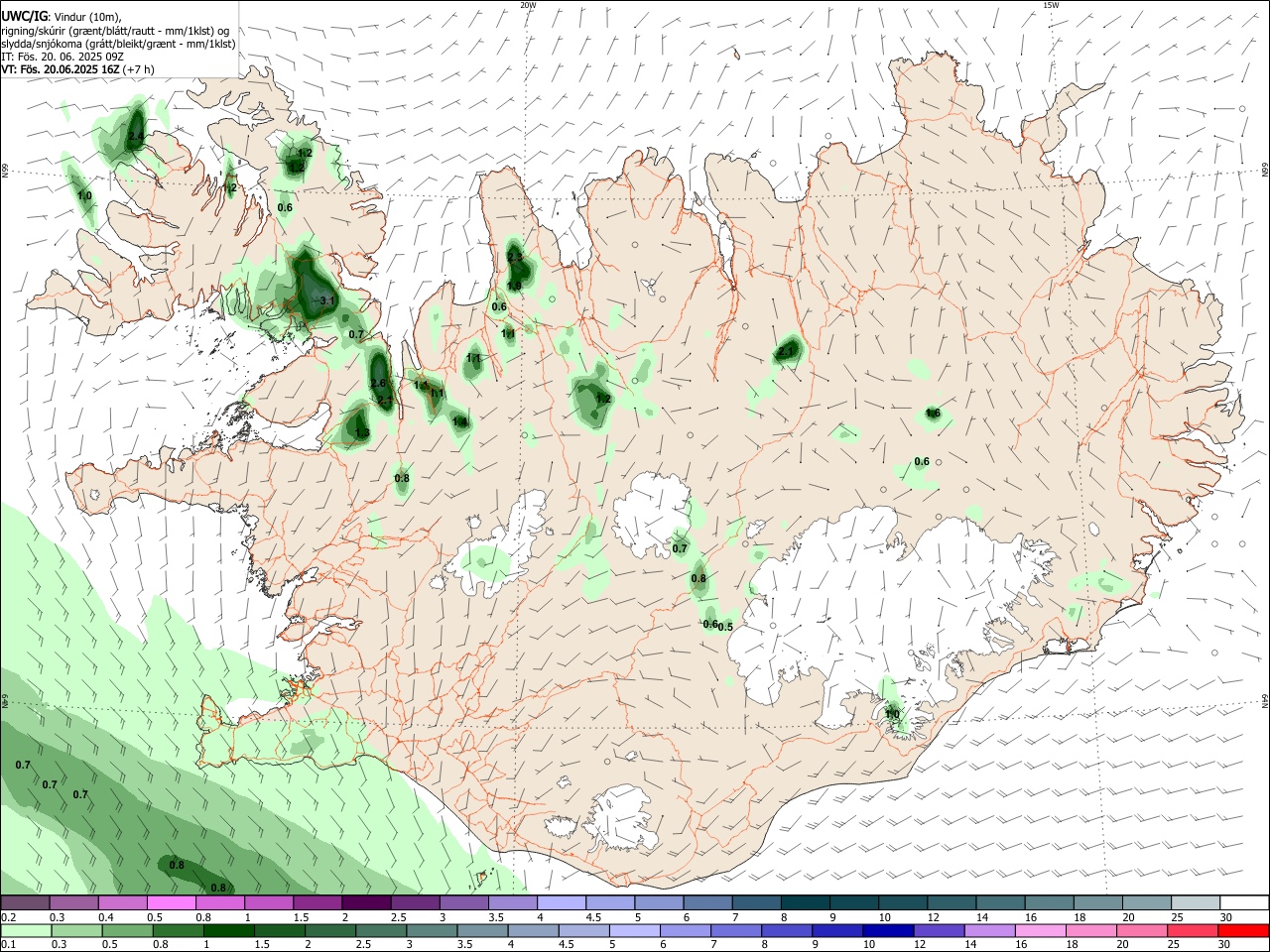The image size is (1270, 952).
Task: Click the 1.6 value in eastern Iceland
Action: [933, 414]
